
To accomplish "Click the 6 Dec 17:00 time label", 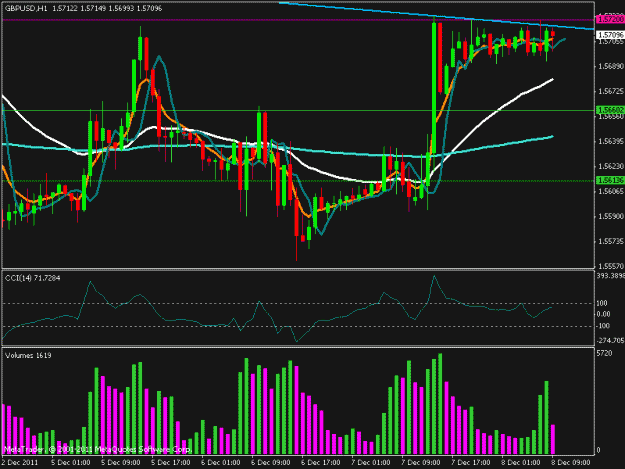I will pyautogui.click(x=320, y=463).
